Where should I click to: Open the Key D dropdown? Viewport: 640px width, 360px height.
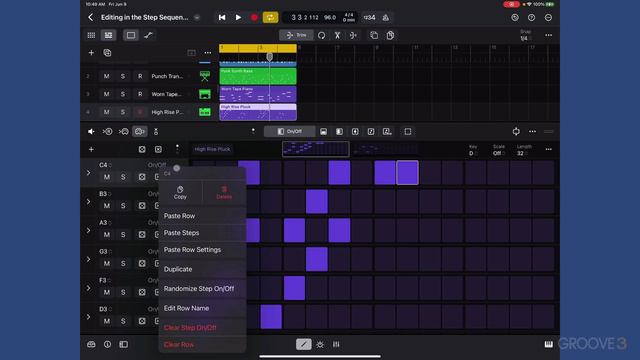tap(473, 150)
